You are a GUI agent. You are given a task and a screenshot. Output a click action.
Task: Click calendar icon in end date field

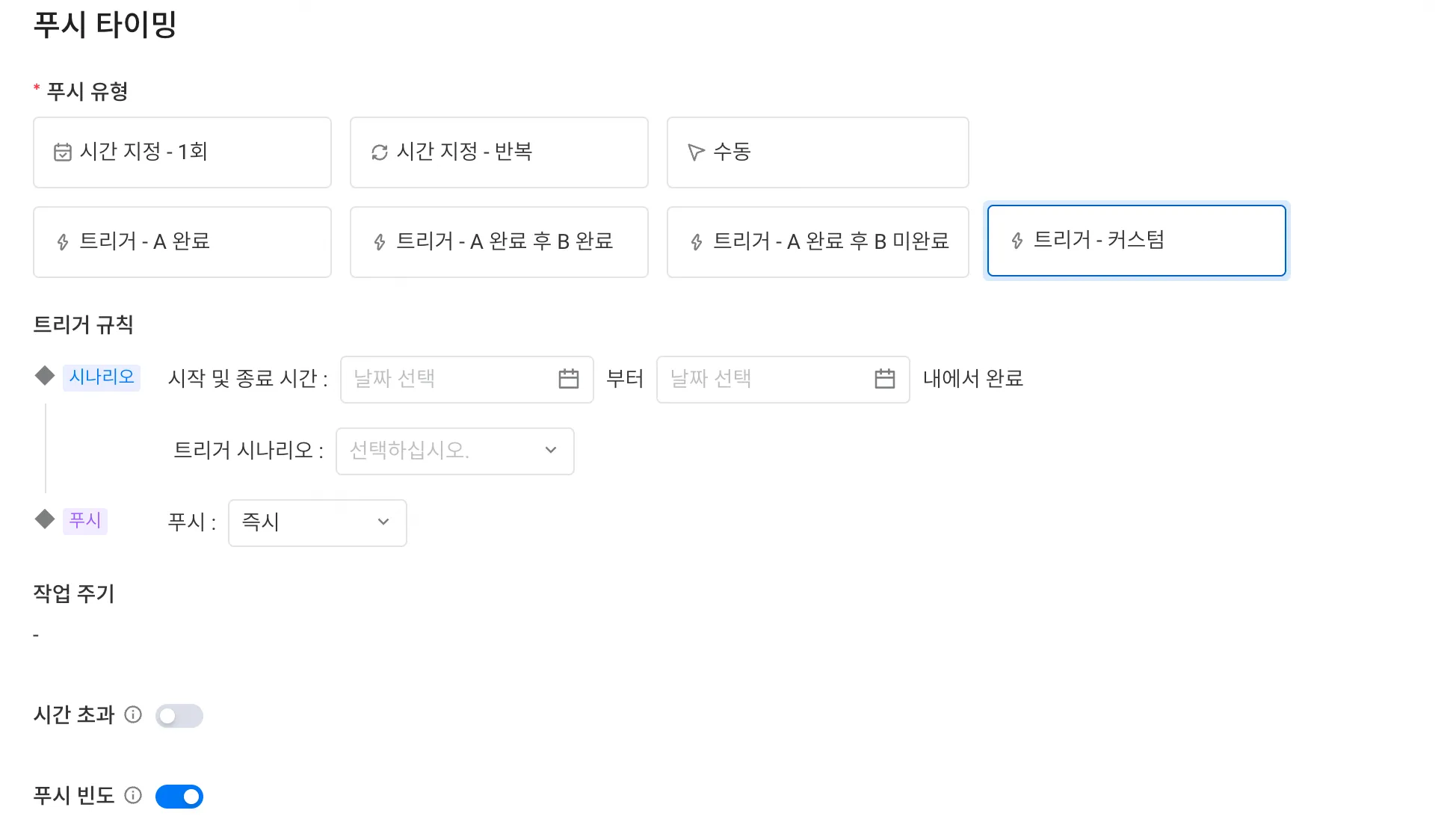[884, 379]
